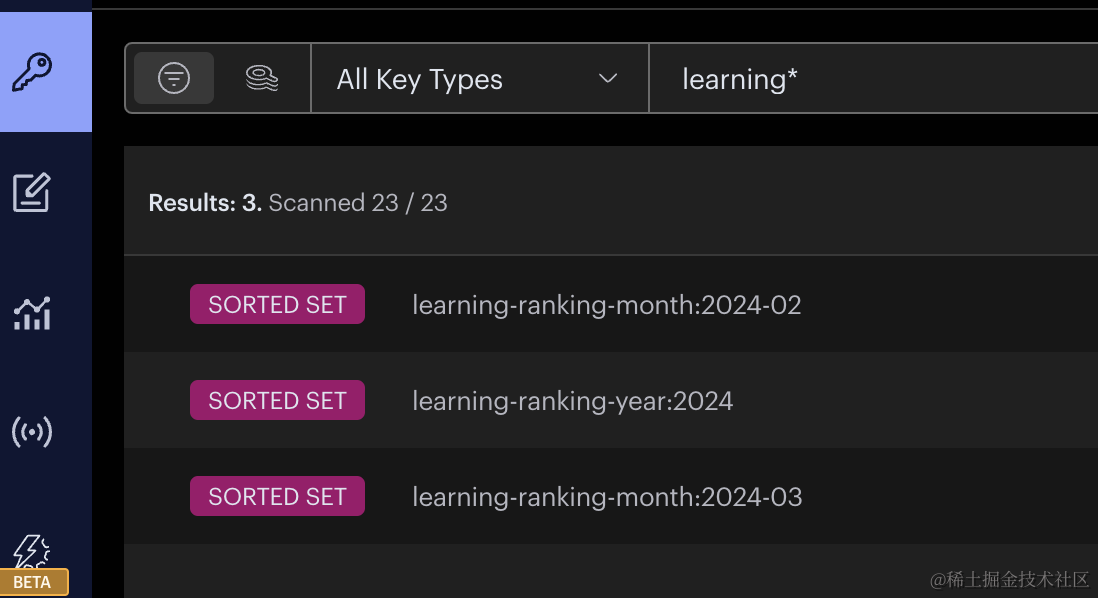Open key learning-ranking-month:2024-03

pos(606,497)
